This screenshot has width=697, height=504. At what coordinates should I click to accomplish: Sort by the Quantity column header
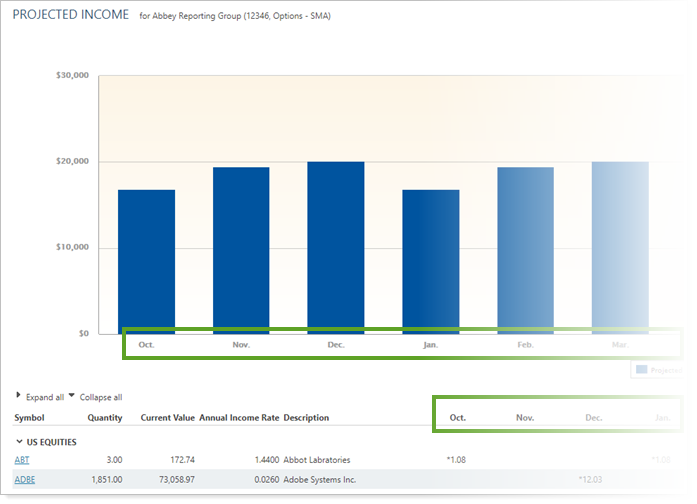(105, 418)
